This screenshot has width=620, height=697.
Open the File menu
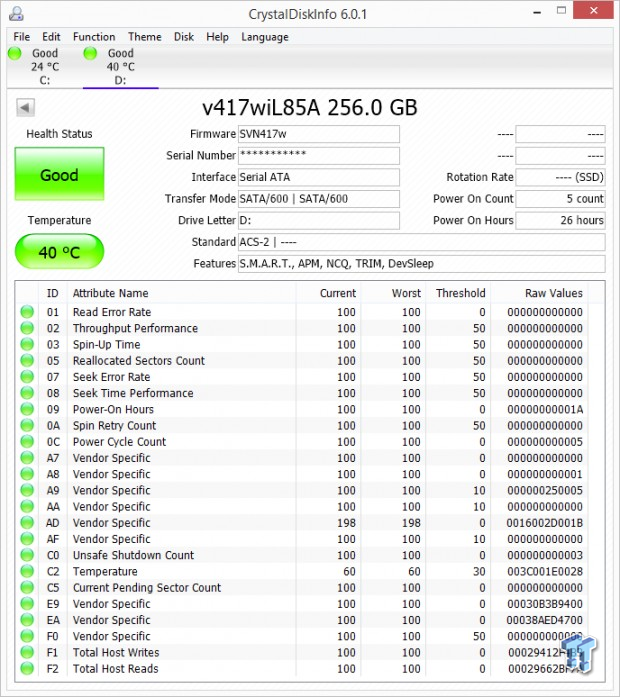tap(21, 37)
